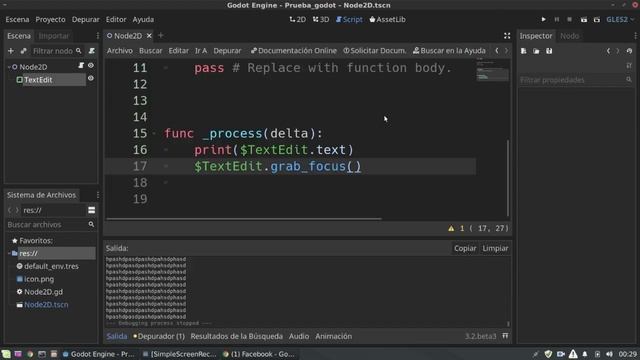Open Documentación Online link
Image resolution: width=640 pixels, height=360 pixels.
(x=294, y=51)
